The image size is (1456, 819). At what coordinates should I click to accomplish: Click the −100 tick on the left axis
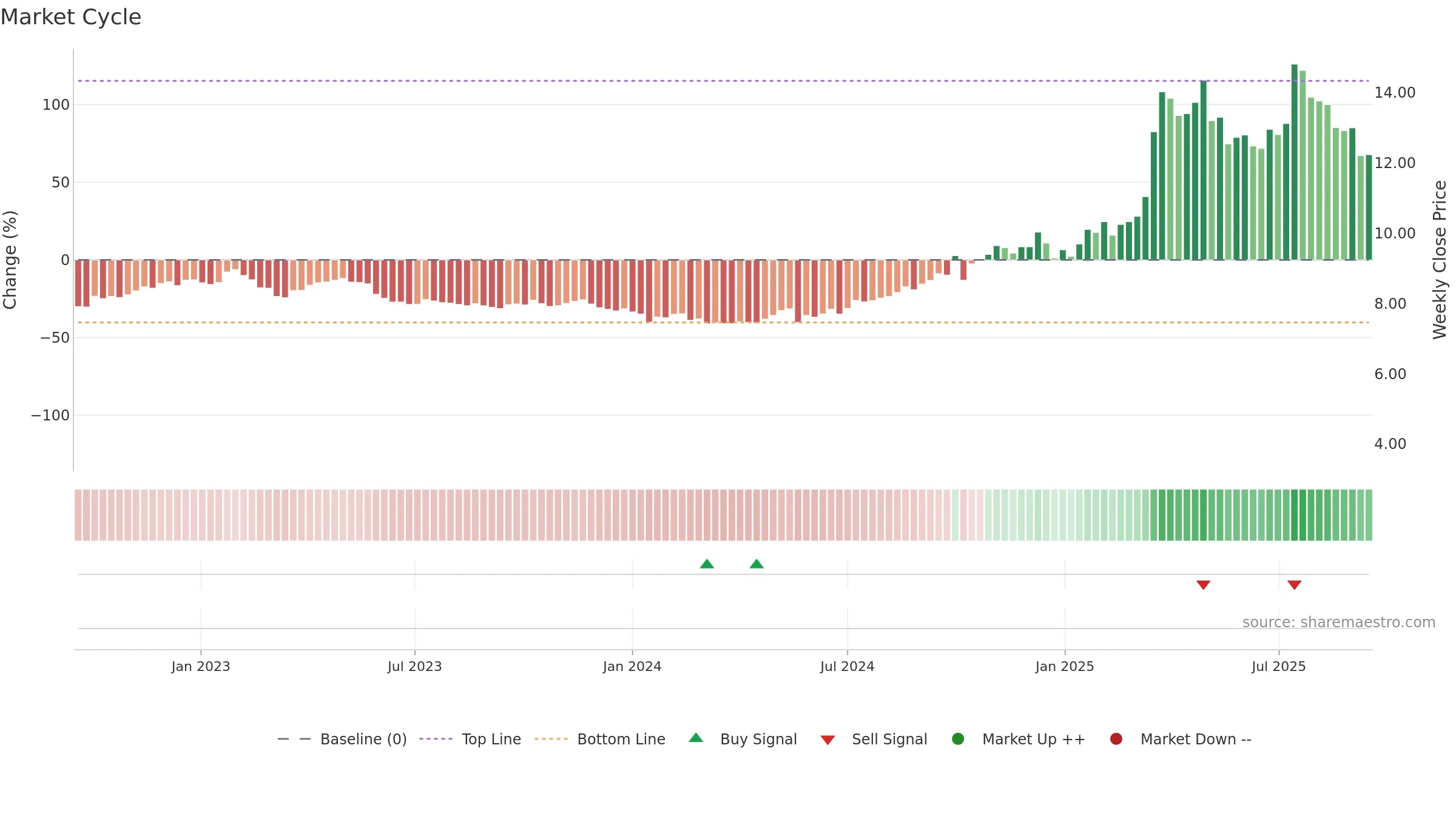(50, 416)
